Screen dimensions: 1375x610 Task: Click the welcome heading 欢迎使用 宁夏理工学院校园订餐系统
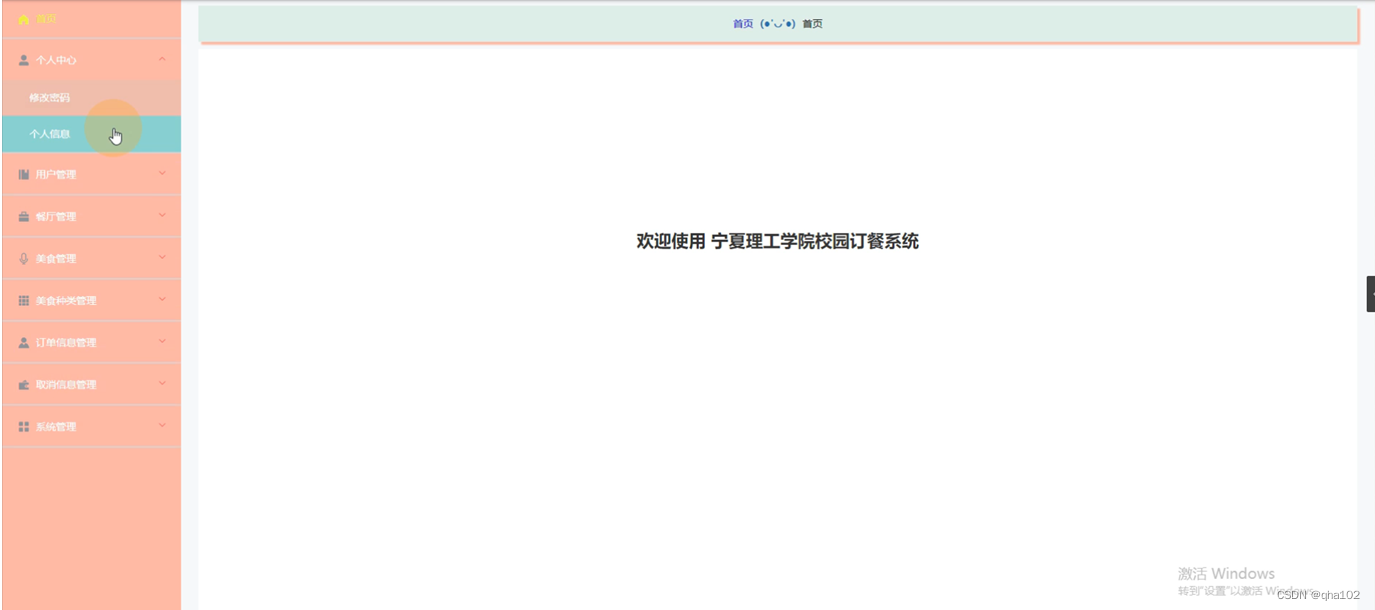click(777, 241)
